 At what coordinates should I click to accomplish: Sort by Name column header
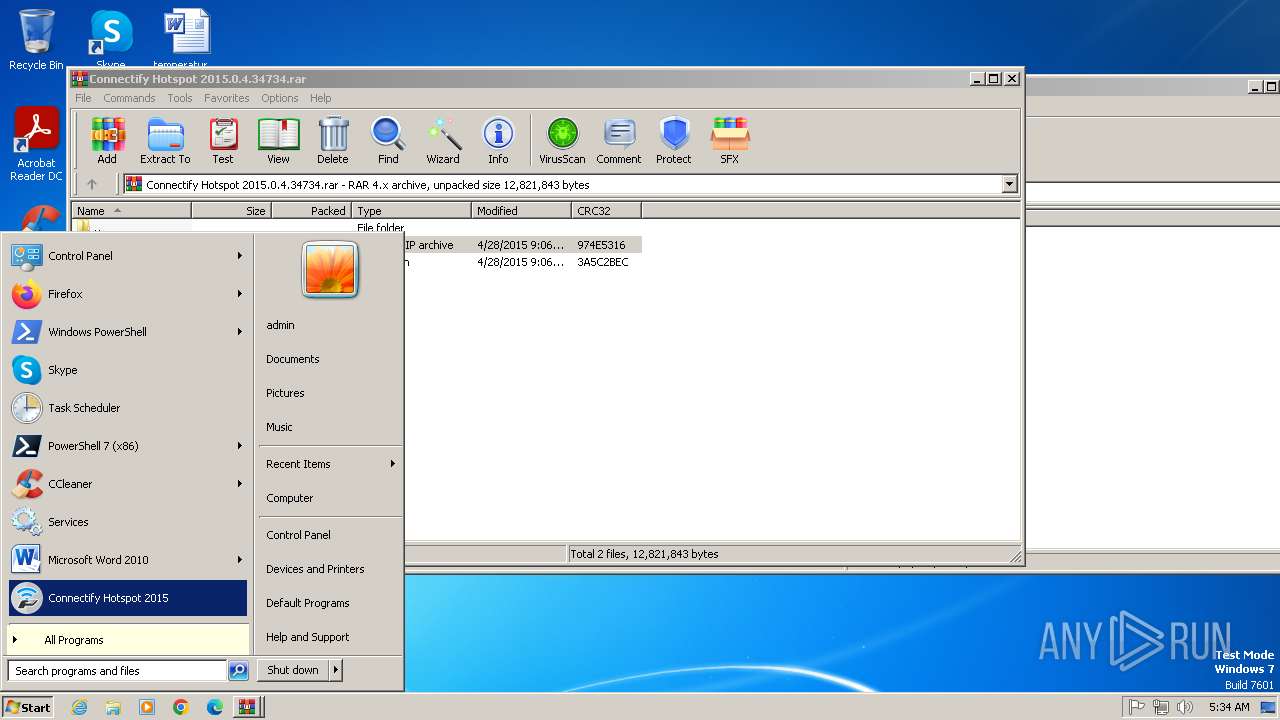pos(131,211)
